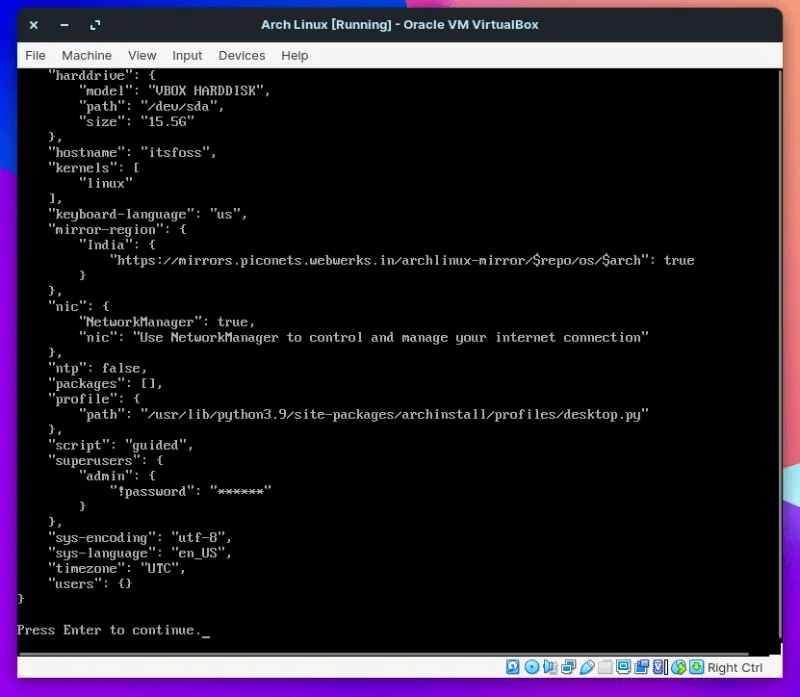Click the optical disk indicator icon
800x697 pixels.
coord(532,667)
